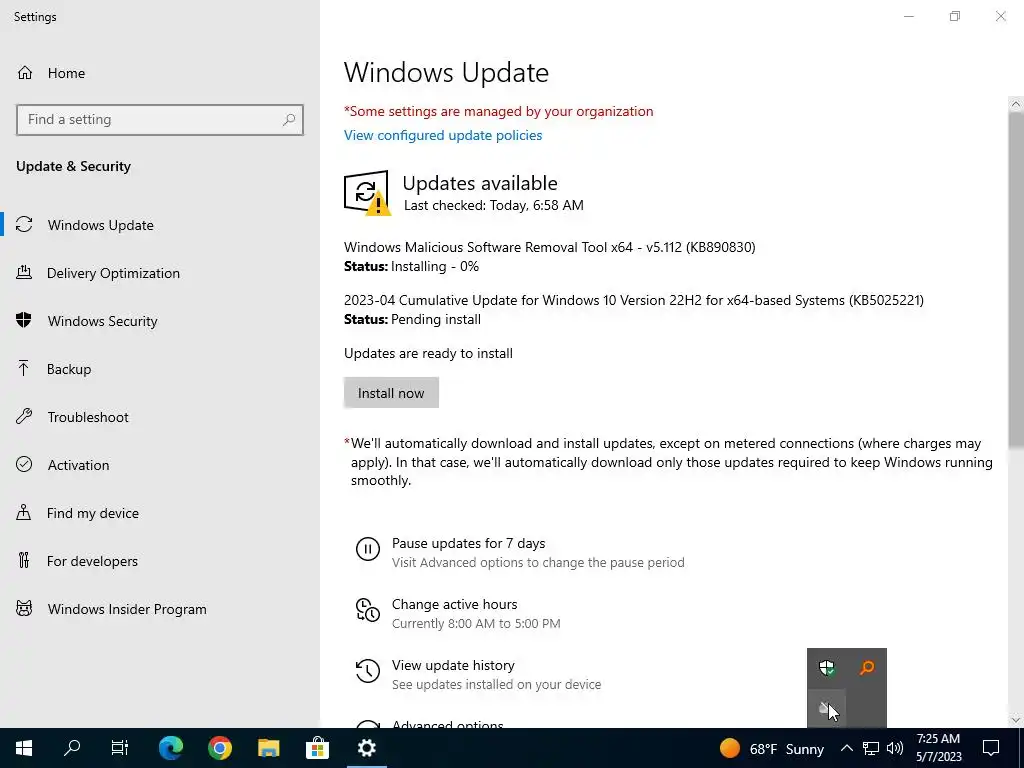The height and width of the screenshot is (768, 1024).
Task: Open the 68°F Sunny weather widget
Action: coord(771,748)
